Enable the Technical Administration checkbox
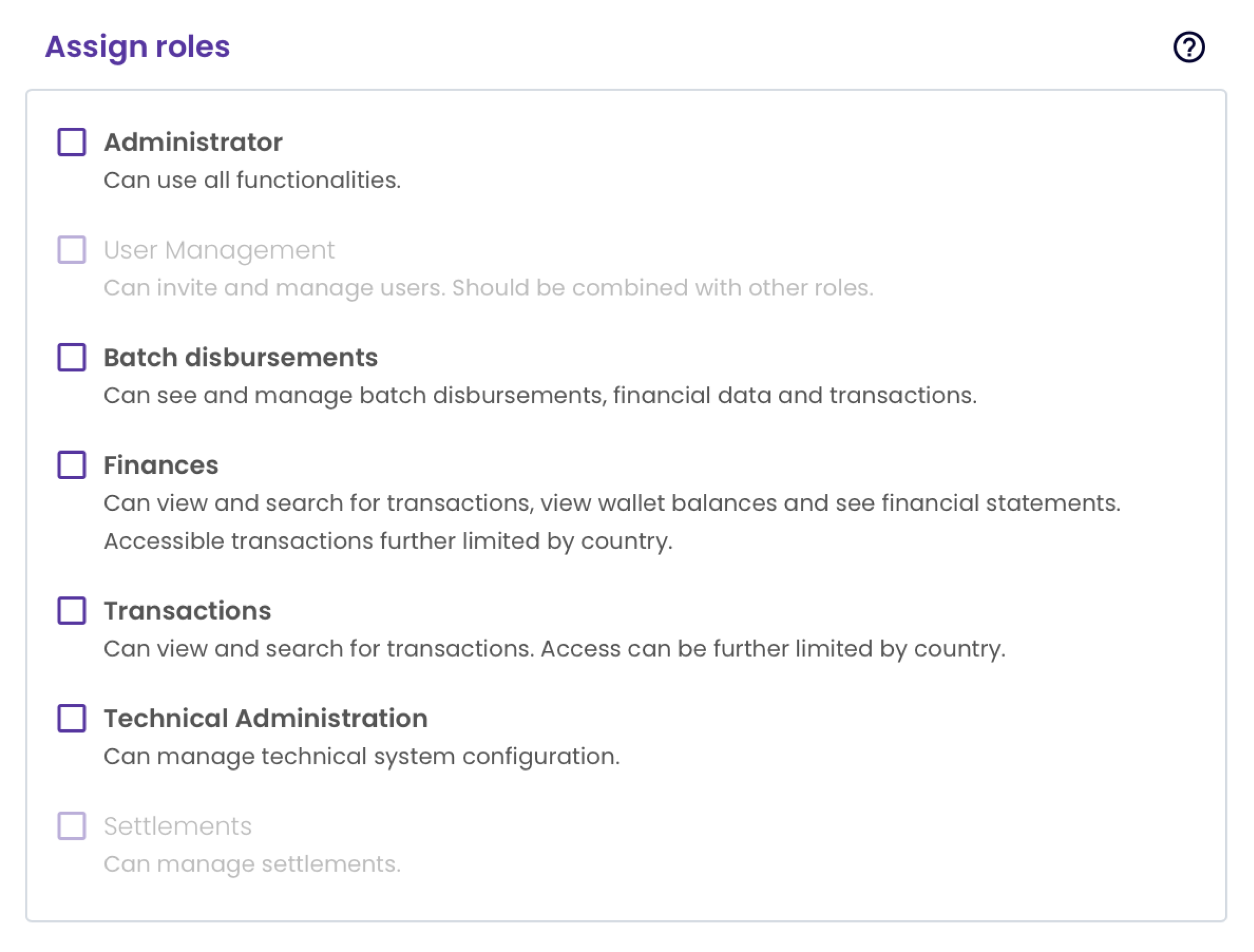 pyautogui.click(x=72, y=719)
